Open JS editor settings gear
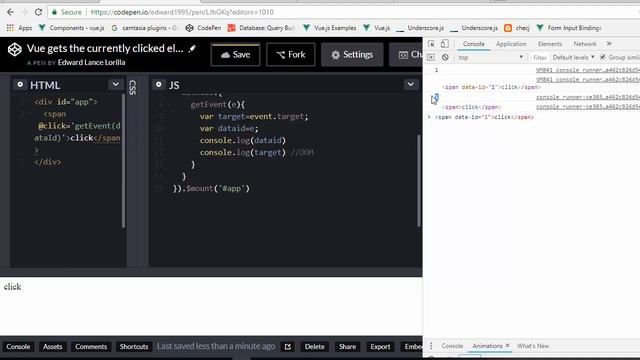The height and width of the screenshot is (360, 640). (x=159, y=84)
